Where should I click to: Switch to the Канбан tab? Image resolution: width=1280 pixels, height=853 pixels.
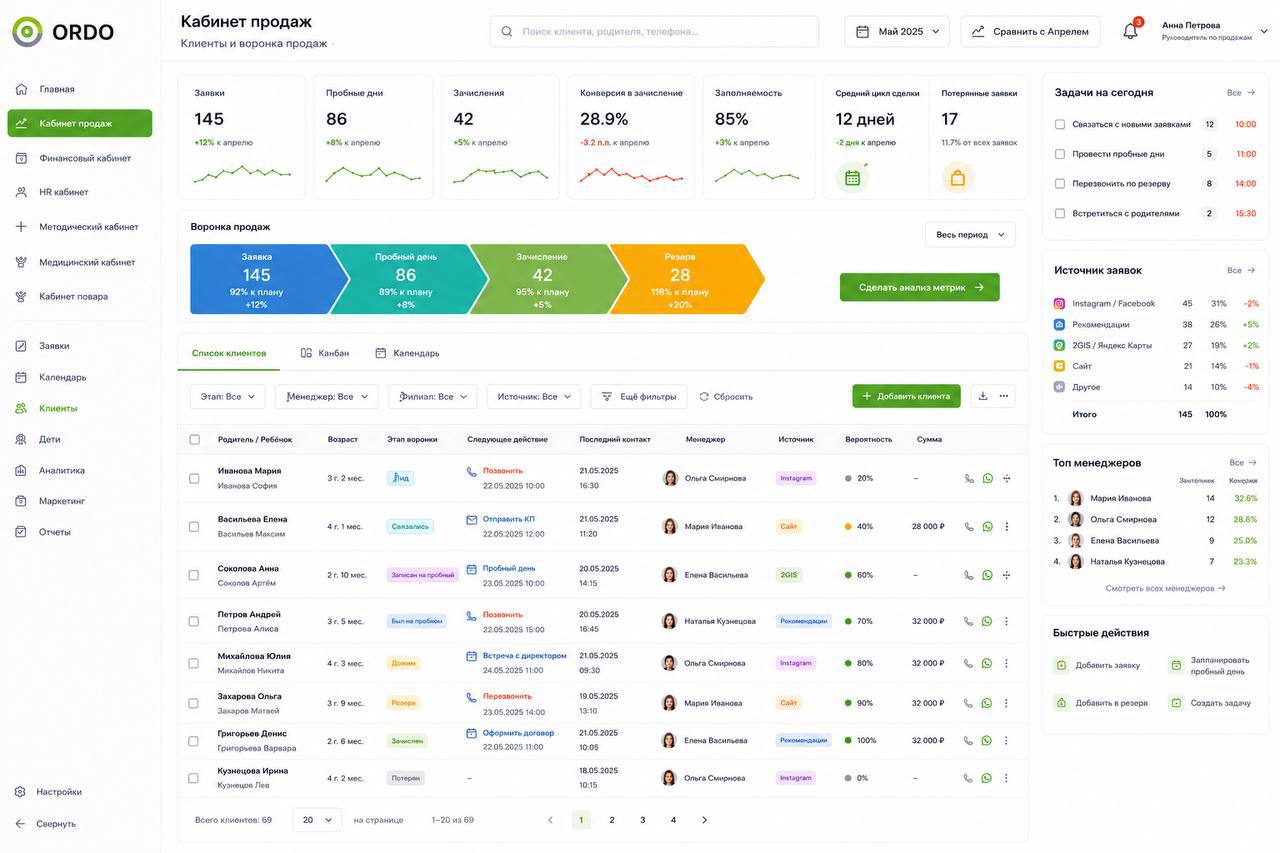(325, 353)
